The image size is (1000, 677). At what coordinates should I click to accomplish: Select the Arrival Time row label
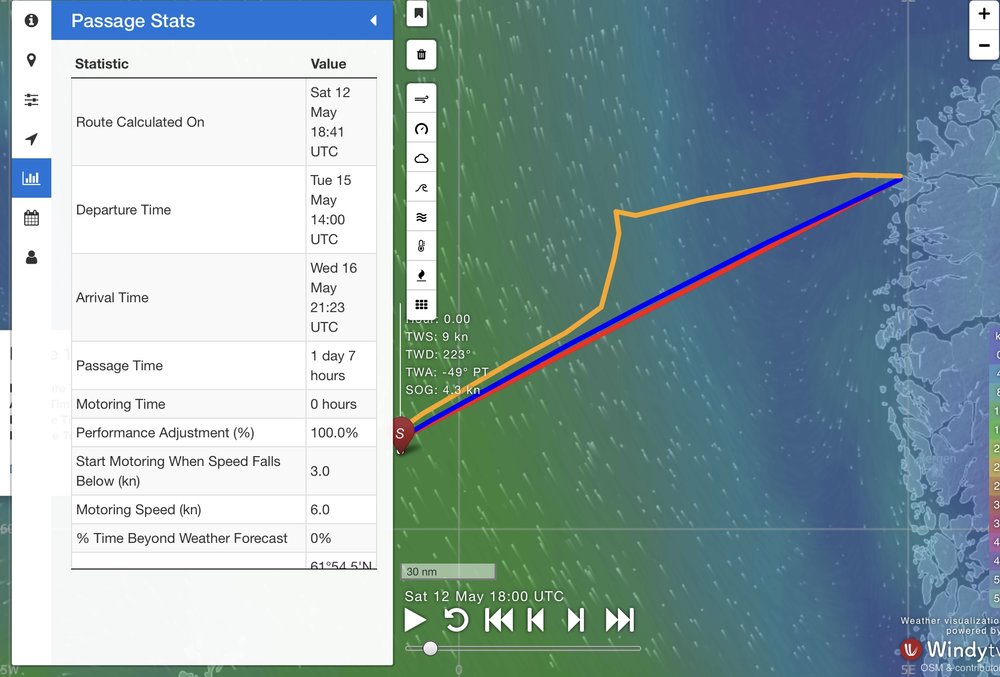(112, 297)
